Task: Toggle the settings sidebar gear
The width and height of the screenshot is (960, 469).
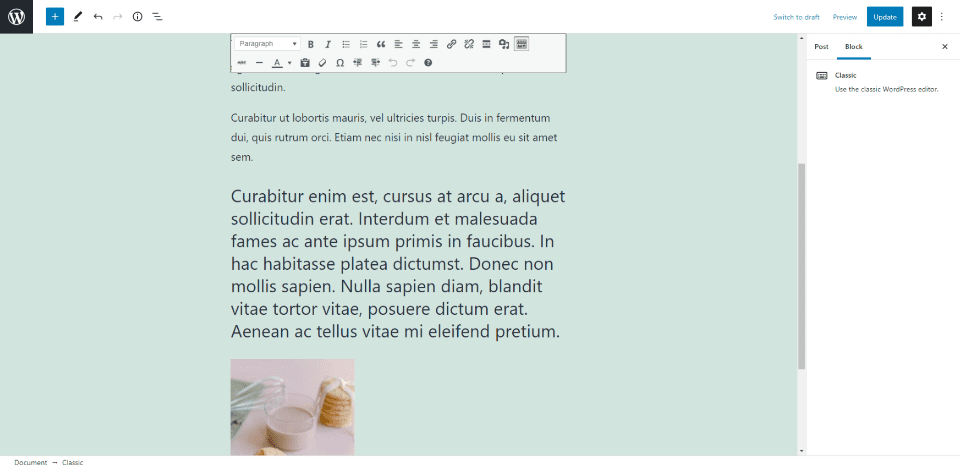Action: point(922,17)
